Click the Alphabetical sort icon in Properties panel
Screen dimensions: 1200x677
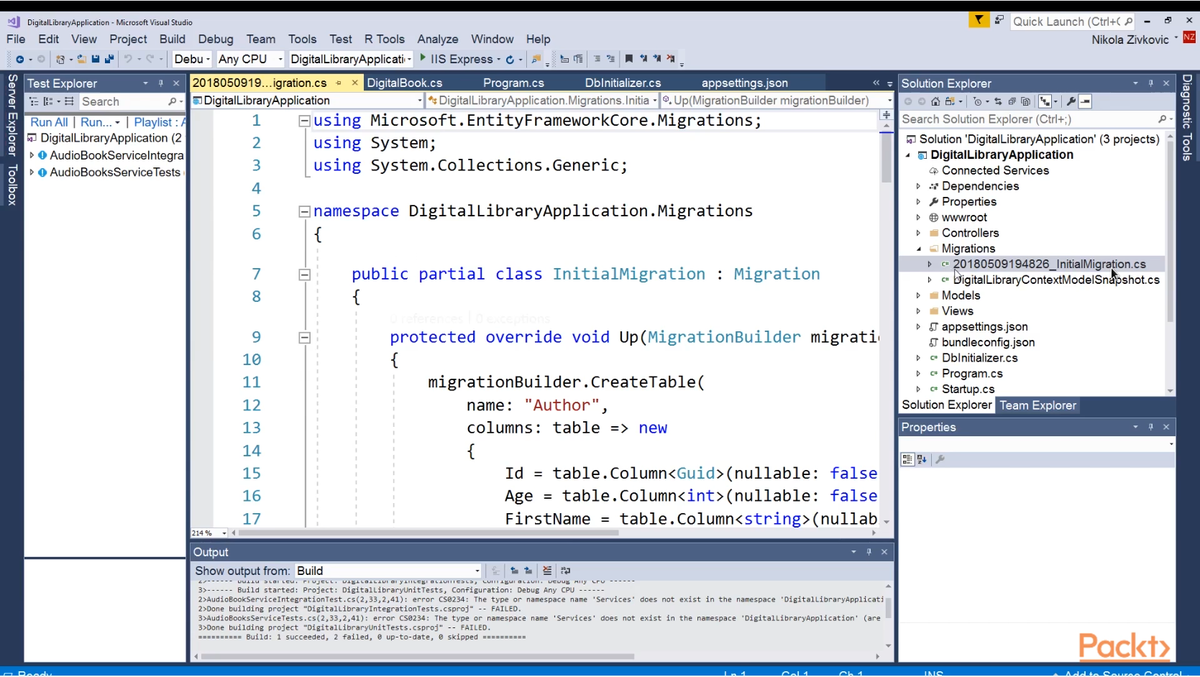coord(922,459)
